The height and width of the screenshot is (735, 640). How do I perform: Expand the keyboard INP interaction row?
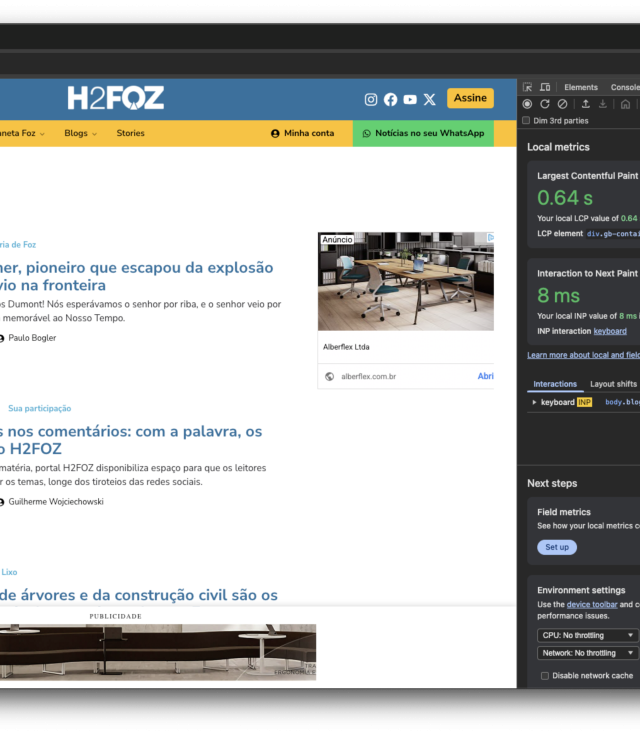[534, 402]
